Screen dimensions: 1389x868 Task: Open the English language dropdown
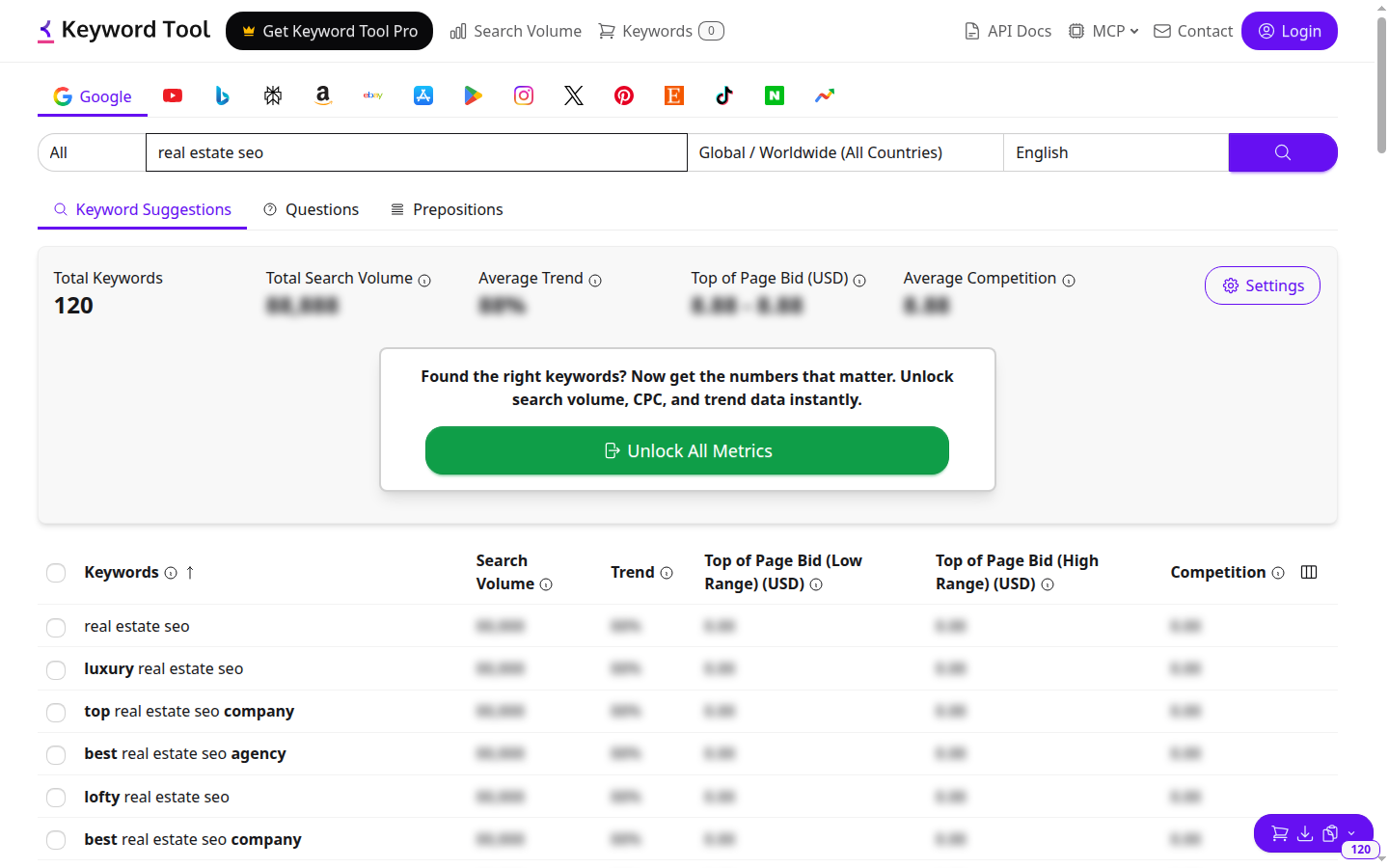1116,152
